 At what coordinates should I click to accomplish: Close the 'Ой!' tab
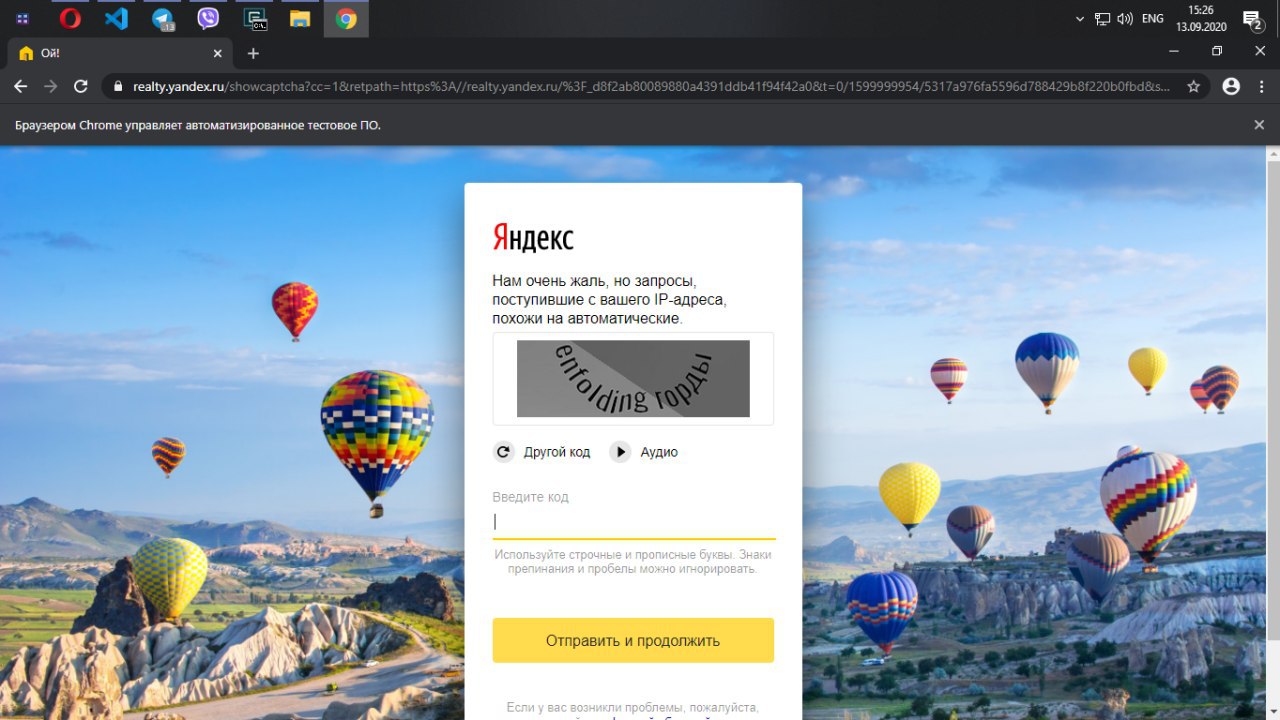point(217,54)
